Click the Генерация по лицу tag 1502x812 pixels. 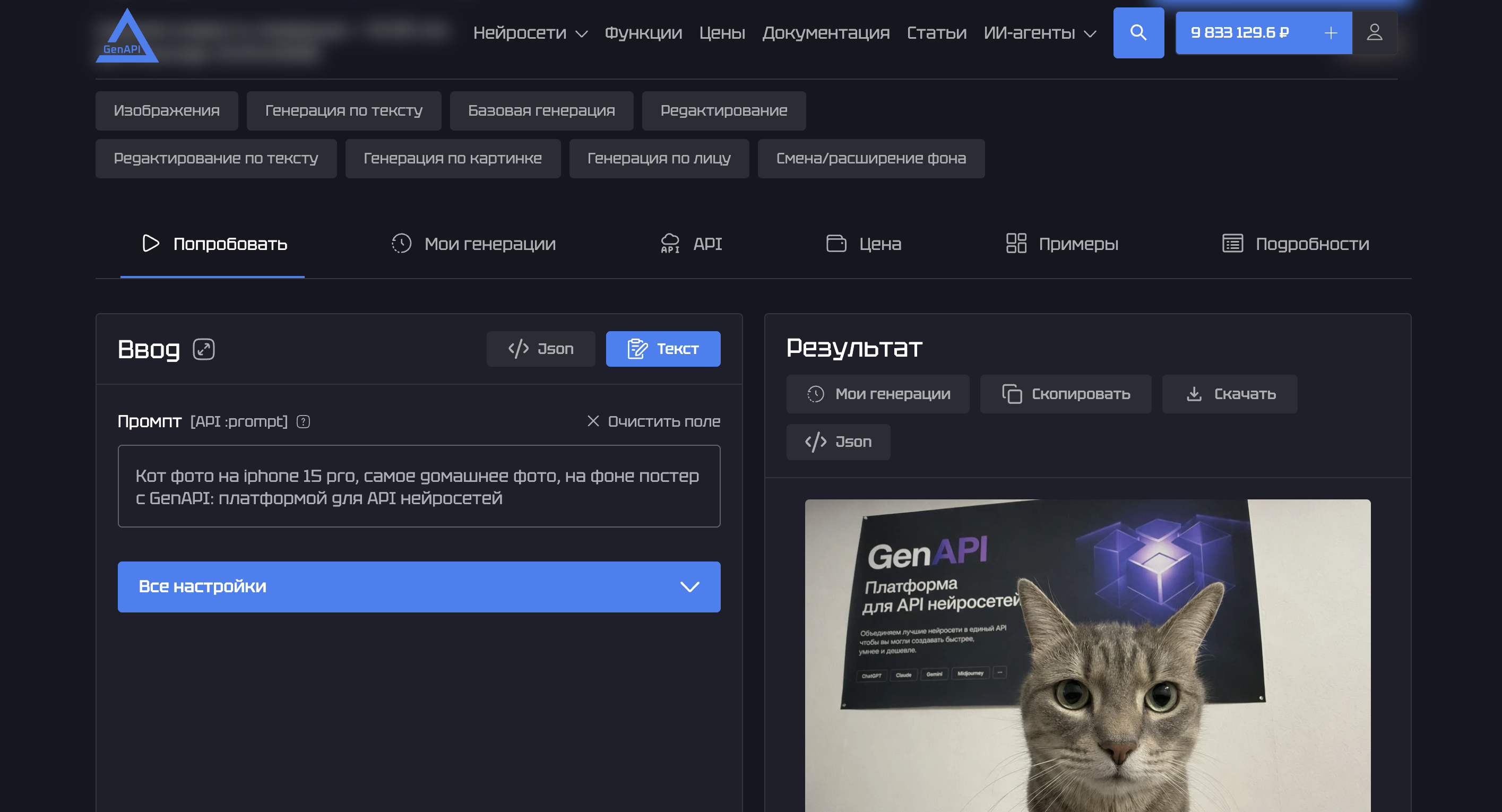click(x=659, y=159)
